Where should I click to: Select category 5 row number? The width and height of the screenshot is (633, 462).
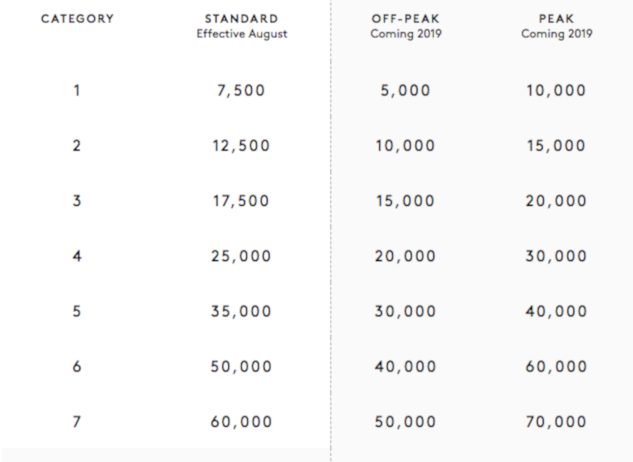click(x=77, y=311)
